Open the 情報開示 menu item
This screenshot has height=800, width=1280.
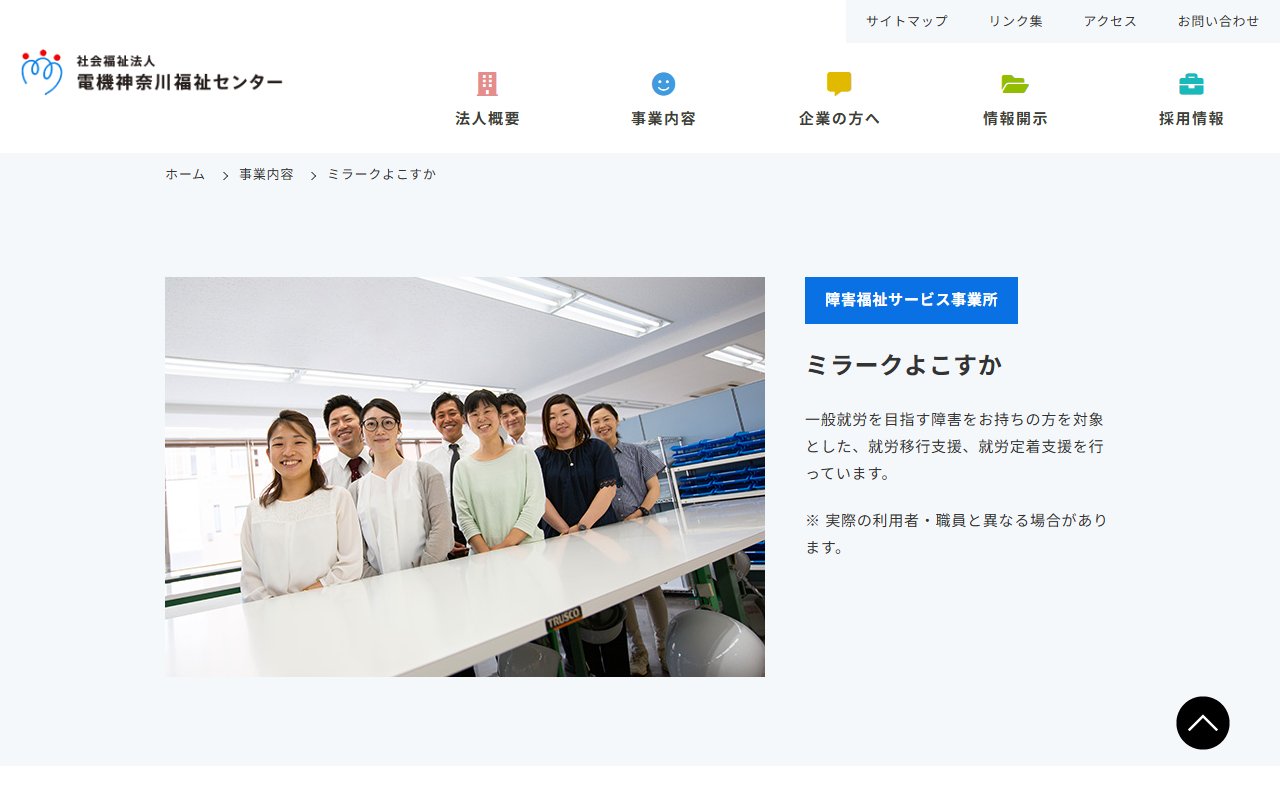coord(1015,118)
